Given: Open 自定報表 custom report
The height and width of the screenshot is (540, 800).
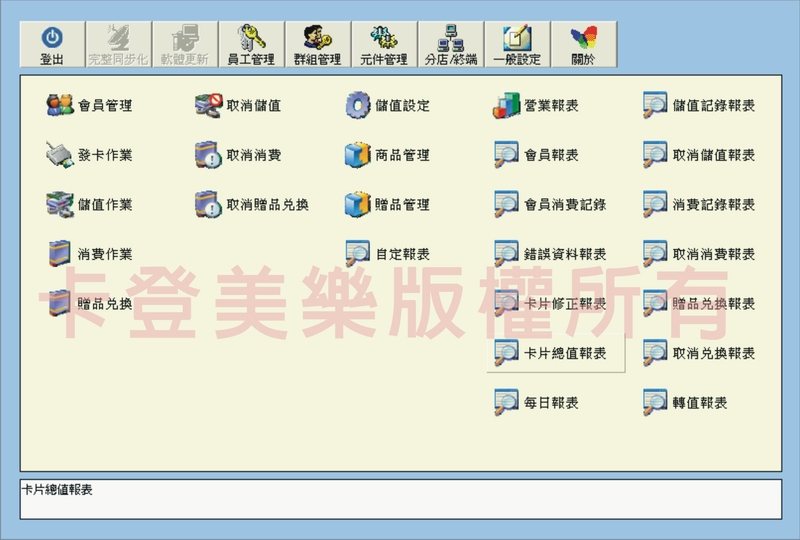Looking at the screenshot, I should click(387, 254).
